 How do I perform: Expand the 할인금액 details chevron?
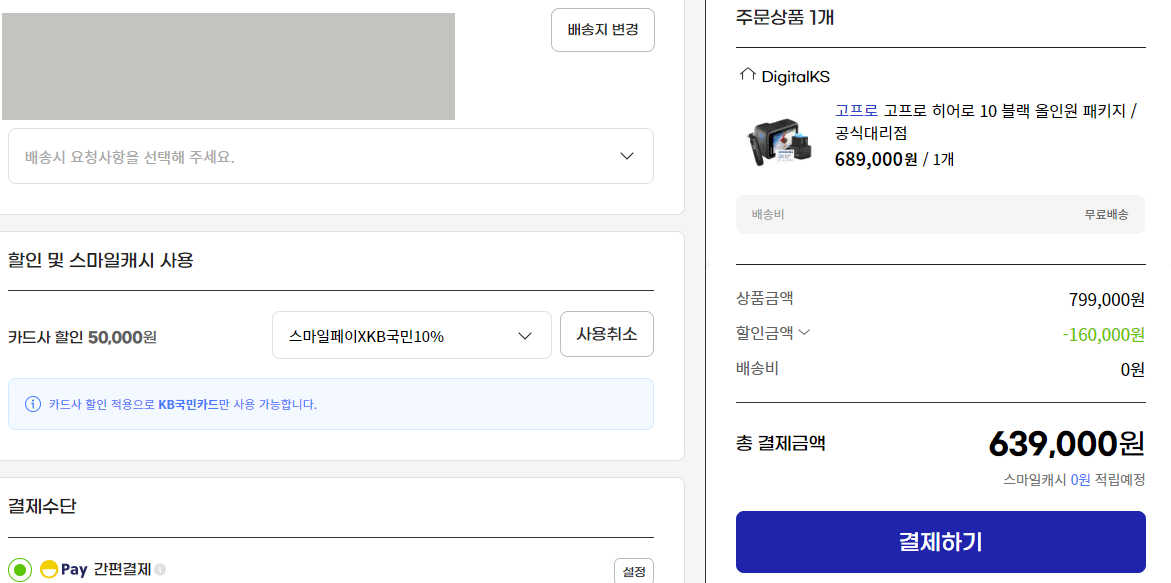tap(804, 333)
